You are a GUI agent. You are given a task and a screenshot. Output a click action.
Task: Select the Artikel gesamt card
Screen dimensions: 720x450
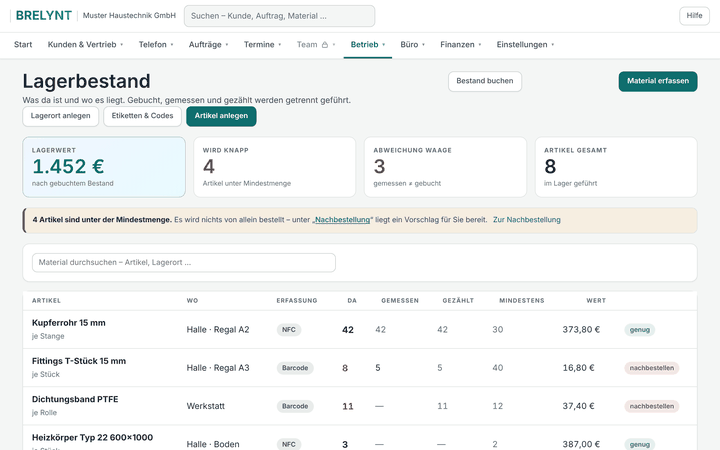pyautogui.click(x=616, y=167)
